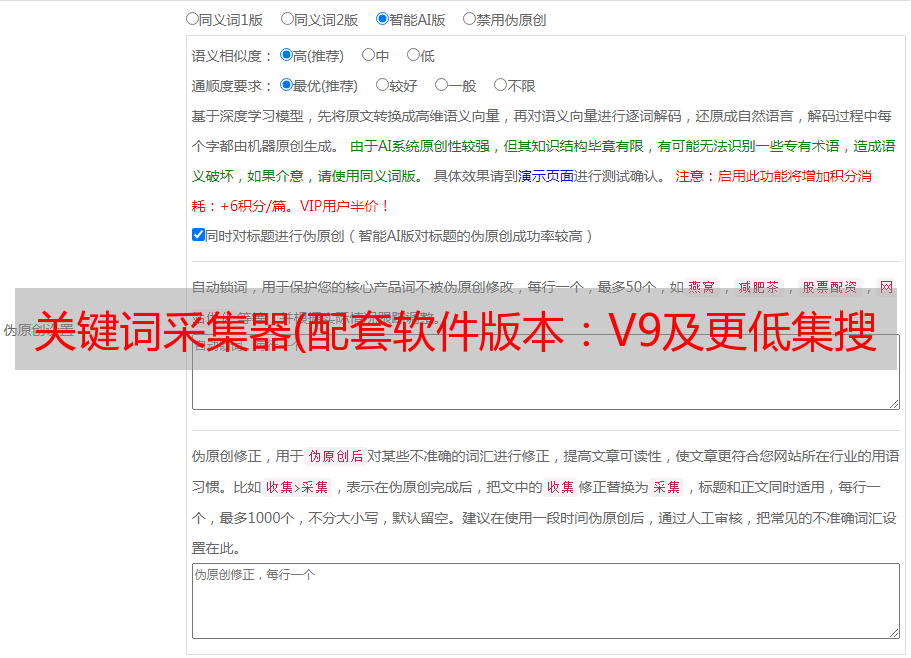The height and width of the screenshot is (658, 911).
Task: Click resize handle of 伪原创修正 textarea
Action: (x=894, y=633)
